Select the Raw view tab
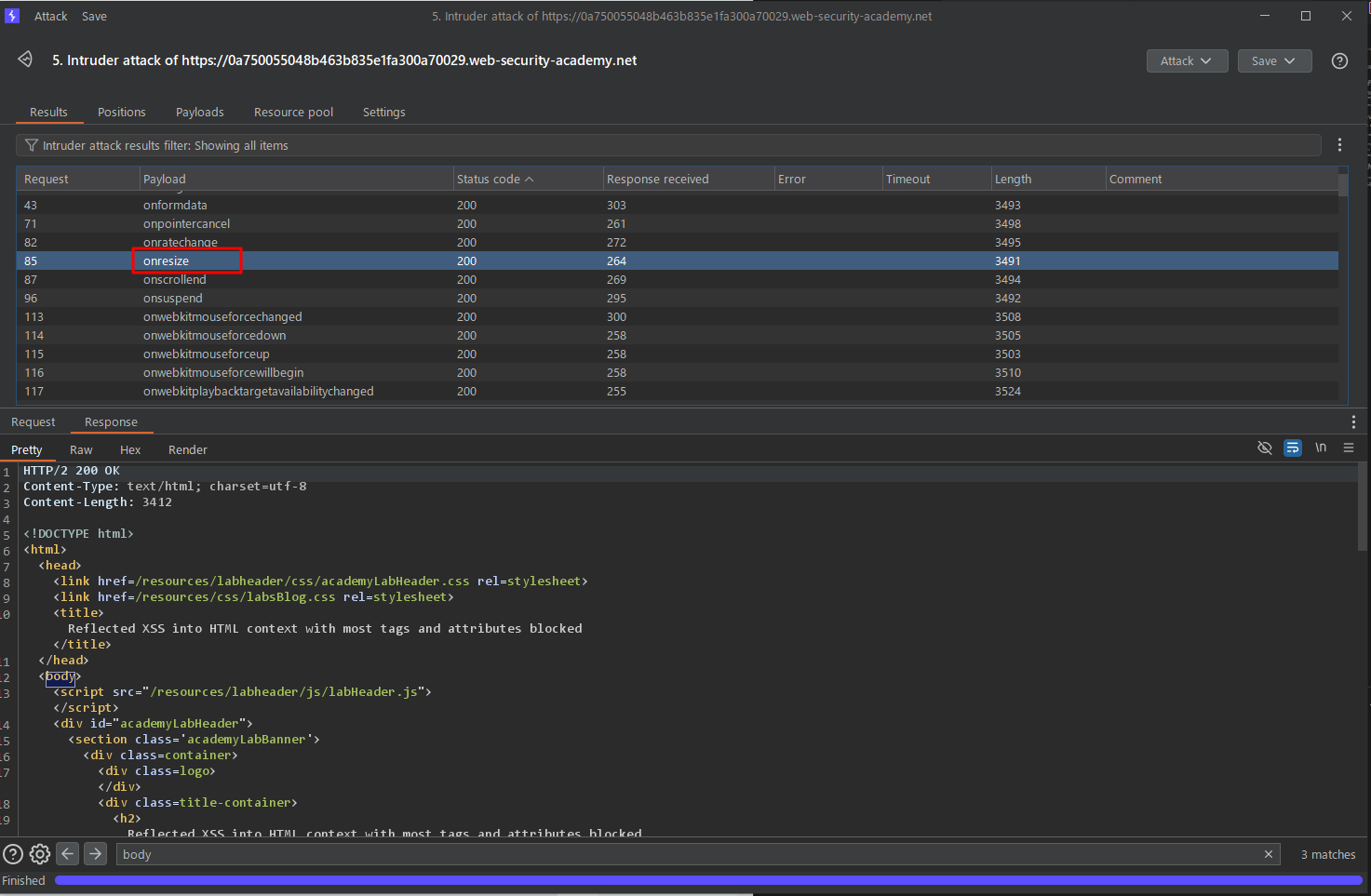1371x896 pixels. tap(81, 449)
